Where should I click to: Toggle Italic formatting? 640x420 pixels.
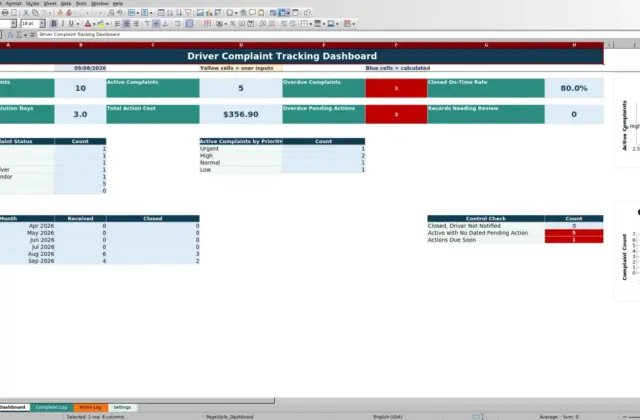[x=62, y=24]
